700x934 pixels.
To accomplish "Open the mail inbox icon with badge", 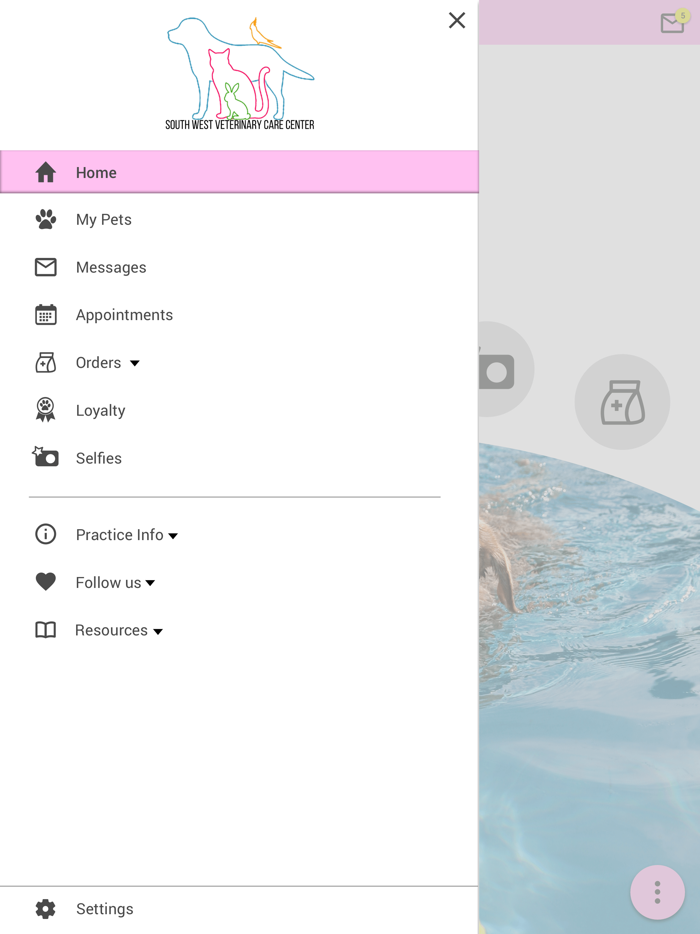I will click(673, 22).
